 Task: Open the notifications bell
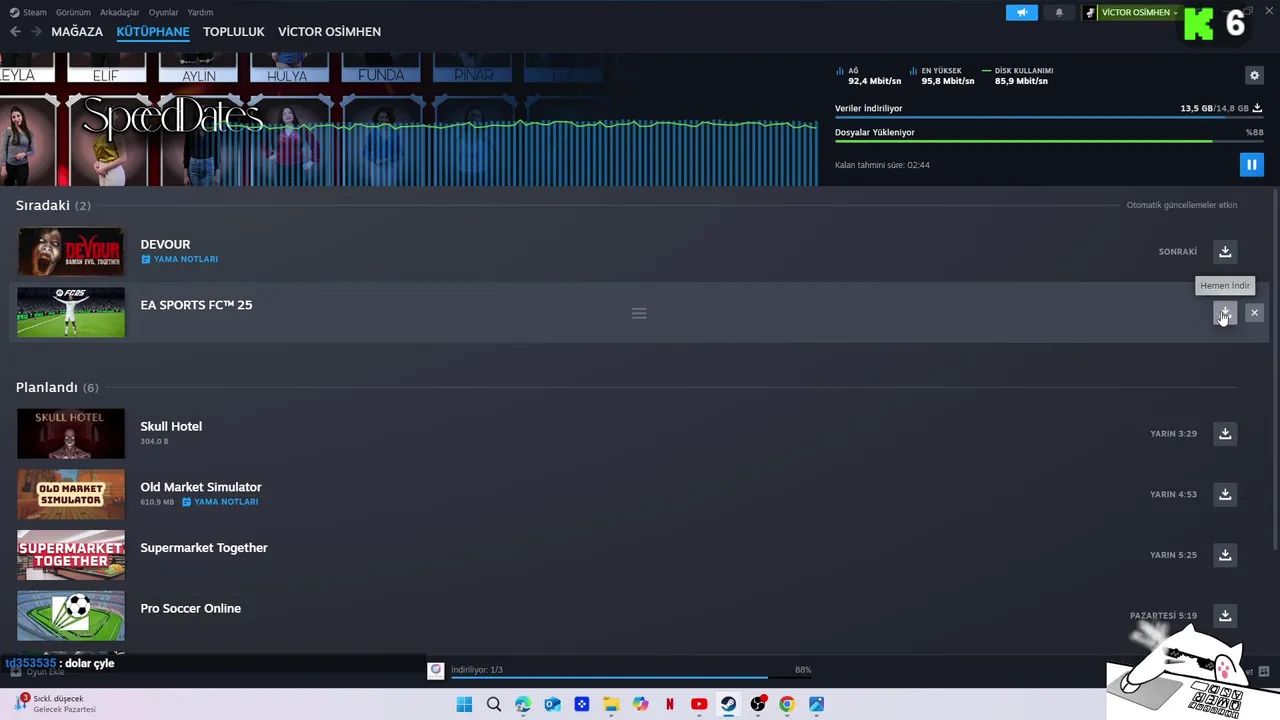1059,13
